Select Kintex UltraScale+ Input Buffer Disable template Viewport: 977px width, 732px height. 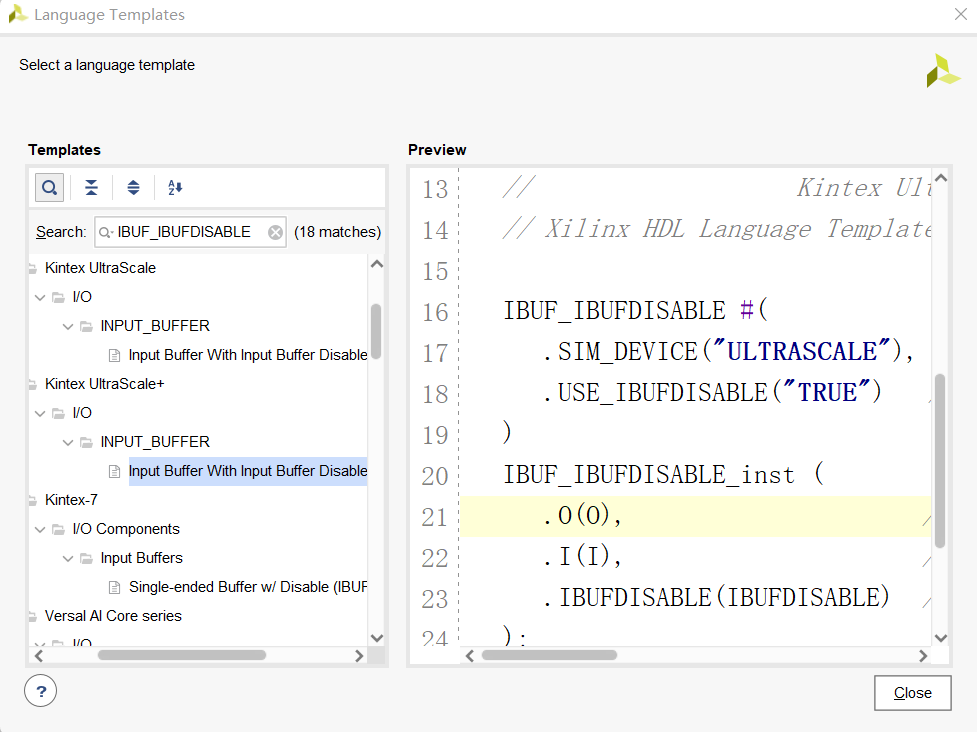(x=247, y=471)
